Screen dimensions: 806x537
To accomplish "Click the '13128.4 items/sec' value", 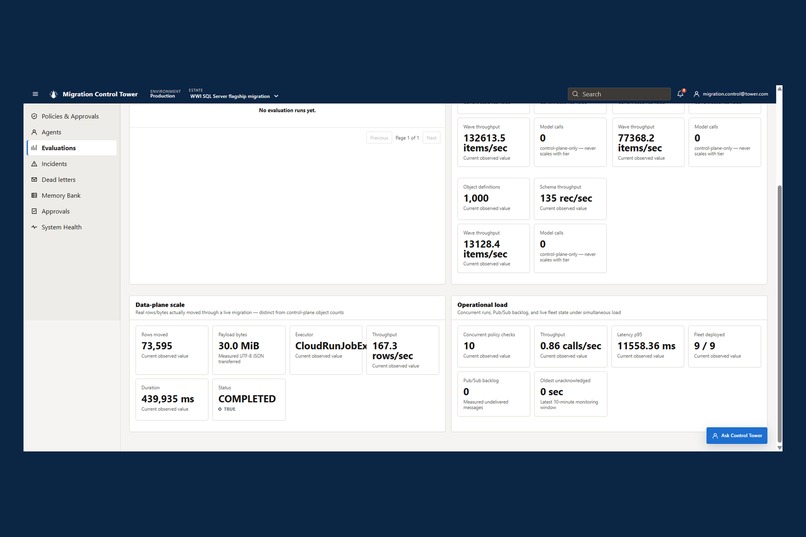I will point(485,249).
